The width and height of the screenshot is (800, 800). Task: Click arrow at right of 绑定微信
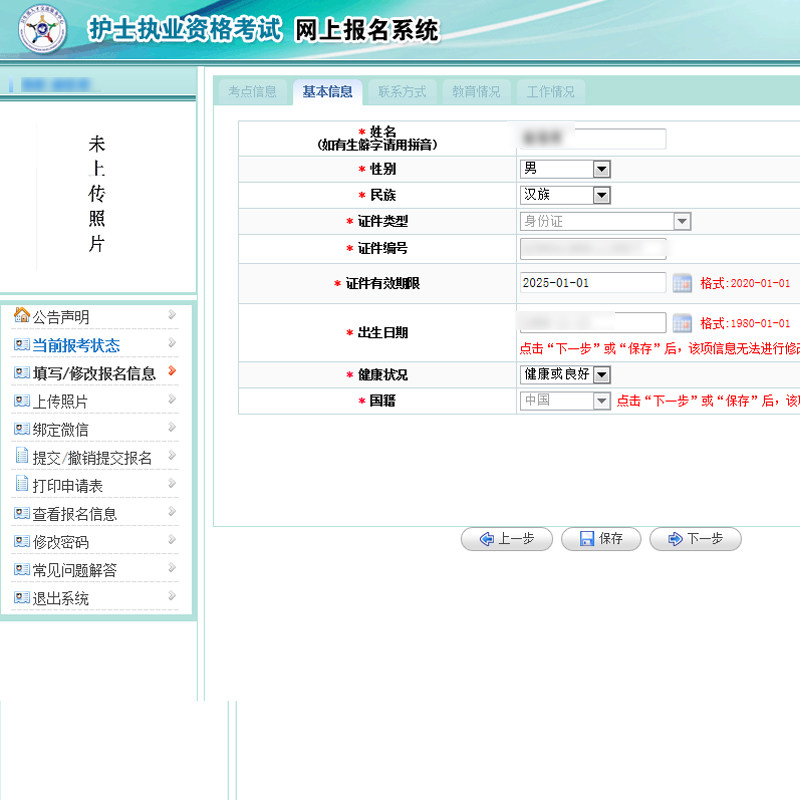[x=172, y=427]
